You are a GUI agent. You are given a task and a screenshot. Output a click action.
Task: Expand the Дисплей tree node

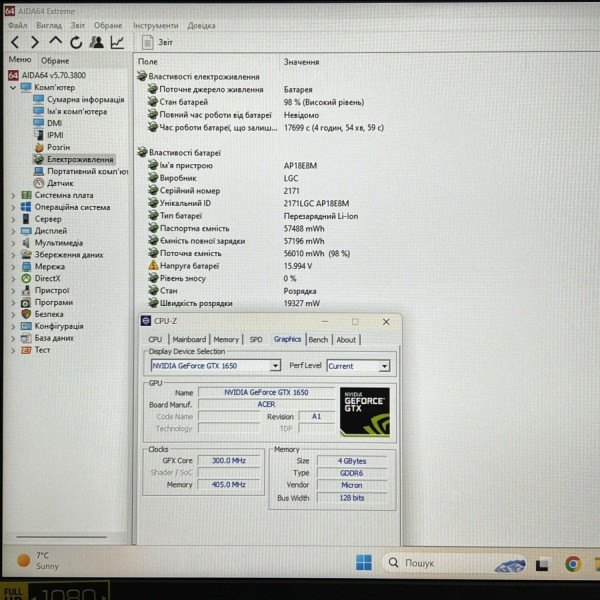(13, 231)
